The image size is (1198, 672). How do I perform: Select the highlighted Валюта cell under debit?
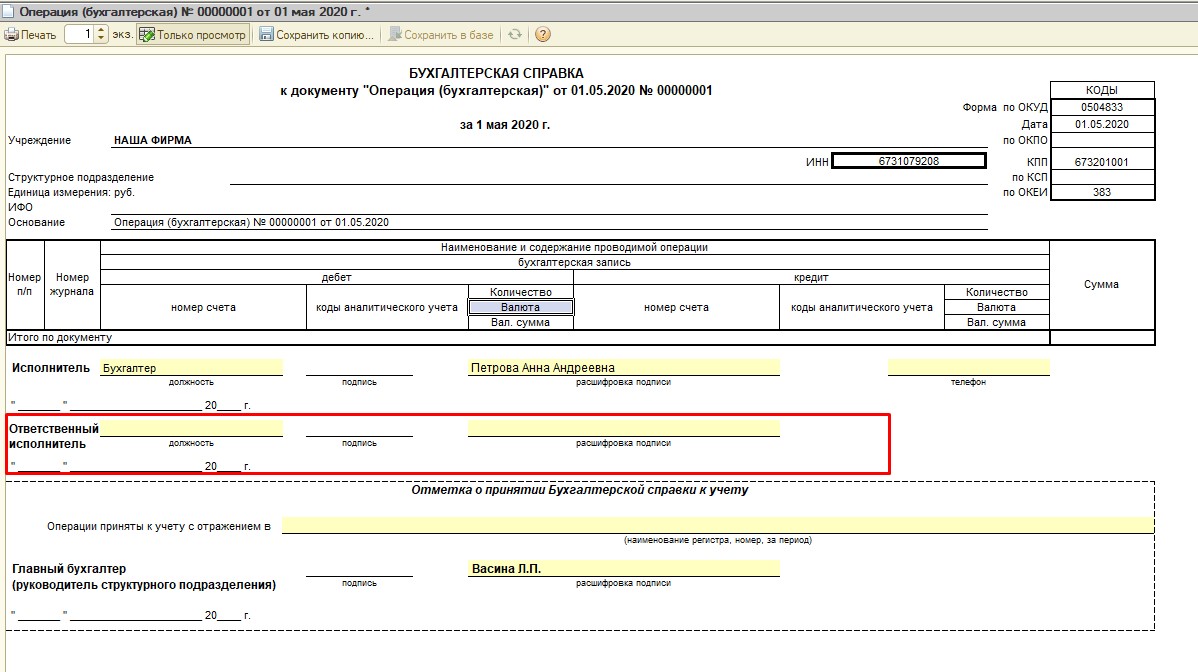tap(520, 308)
